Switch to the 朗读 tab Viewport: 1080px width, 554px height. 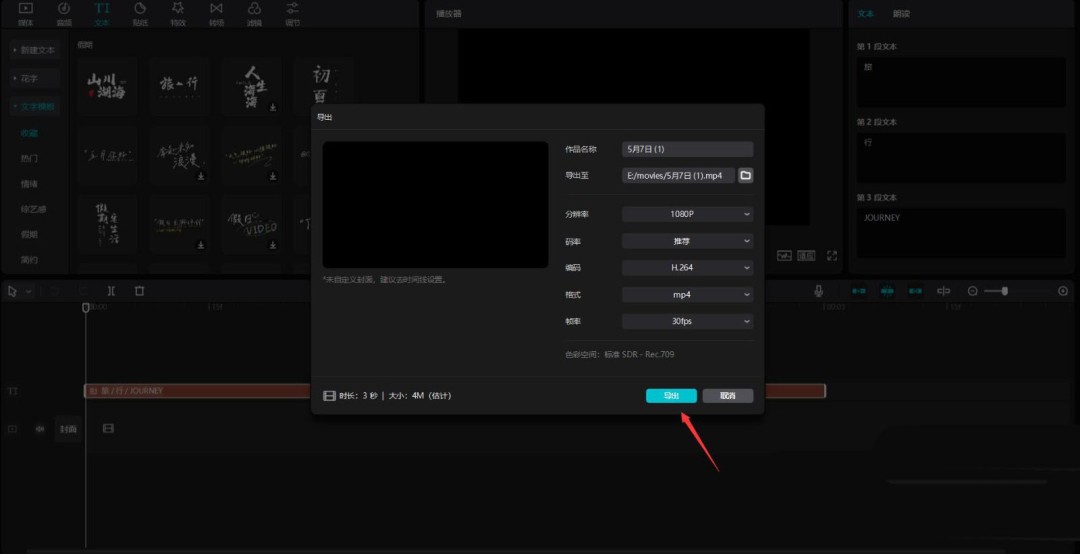pos(901,14)
